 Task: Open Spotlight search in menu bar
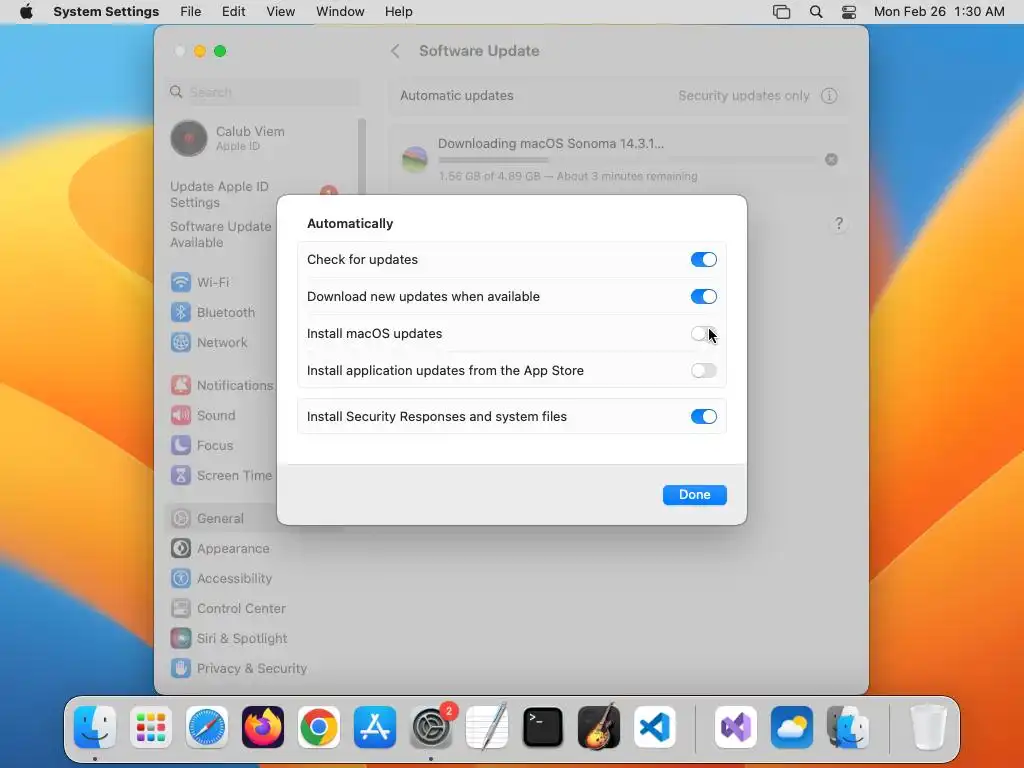pos(816,12)
